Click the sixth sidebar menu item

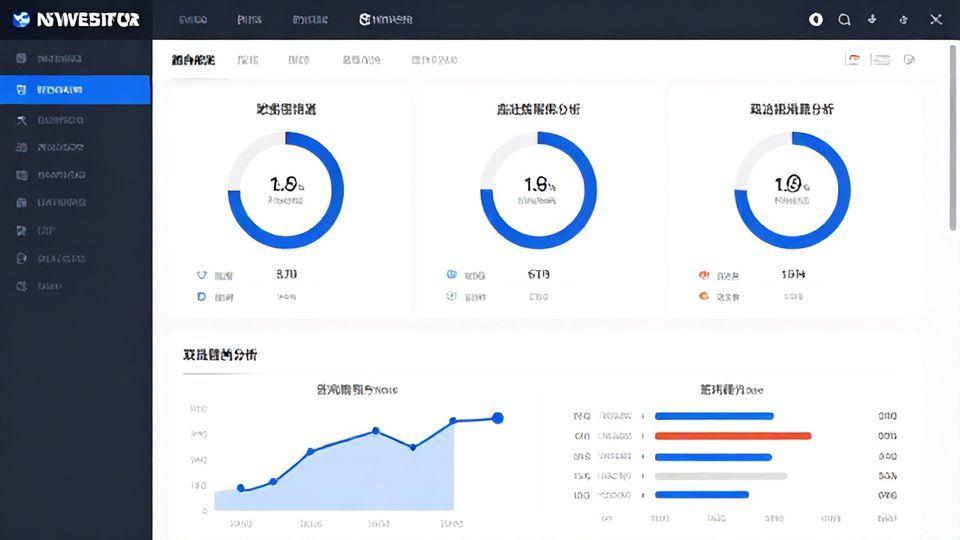point(60,202)
